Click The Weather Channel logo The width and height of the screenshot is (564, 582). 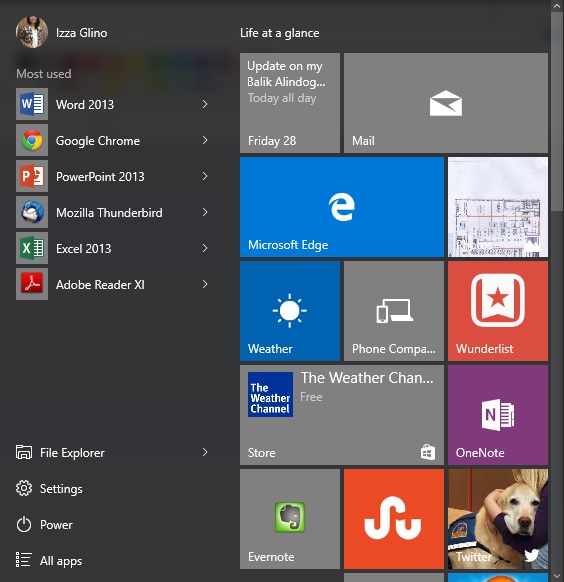270,394
